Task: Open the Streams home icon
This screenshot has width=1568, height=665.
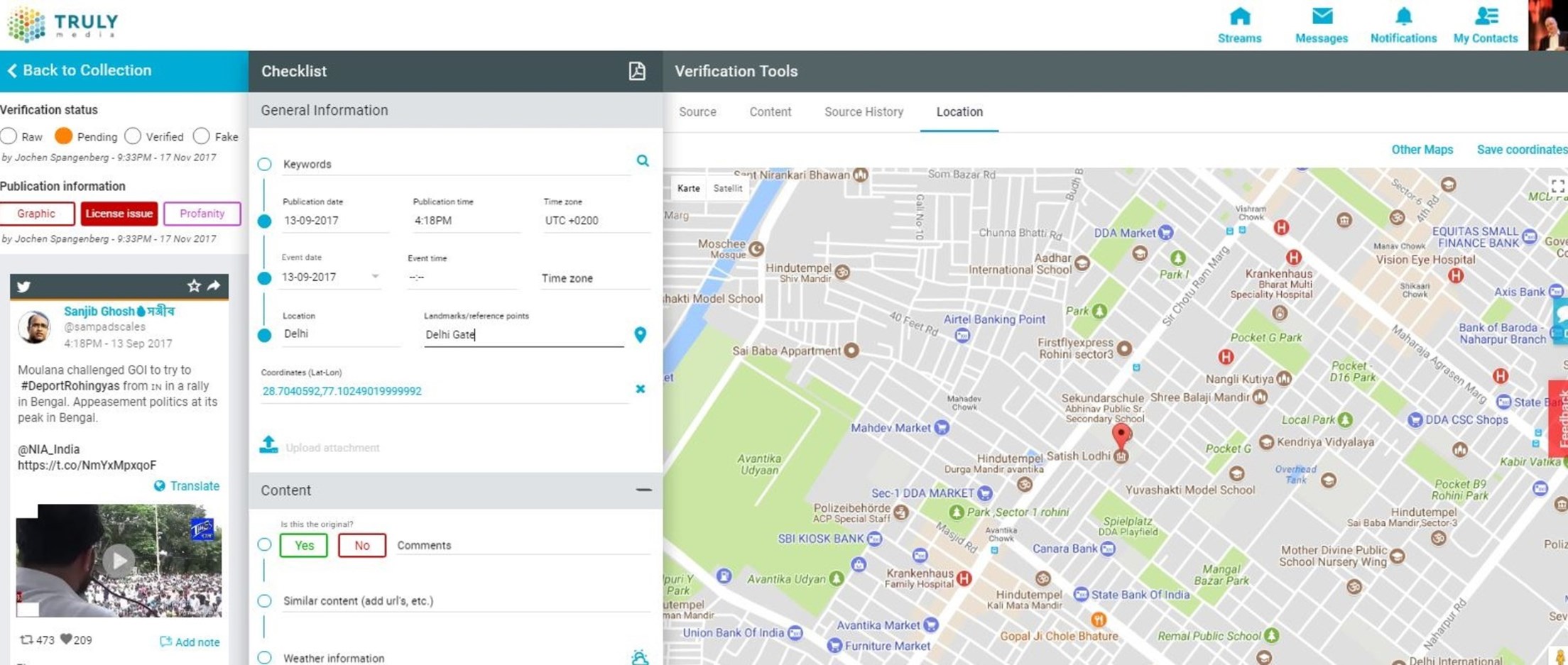Action: pyautogui.click(x=1239, y=17)
